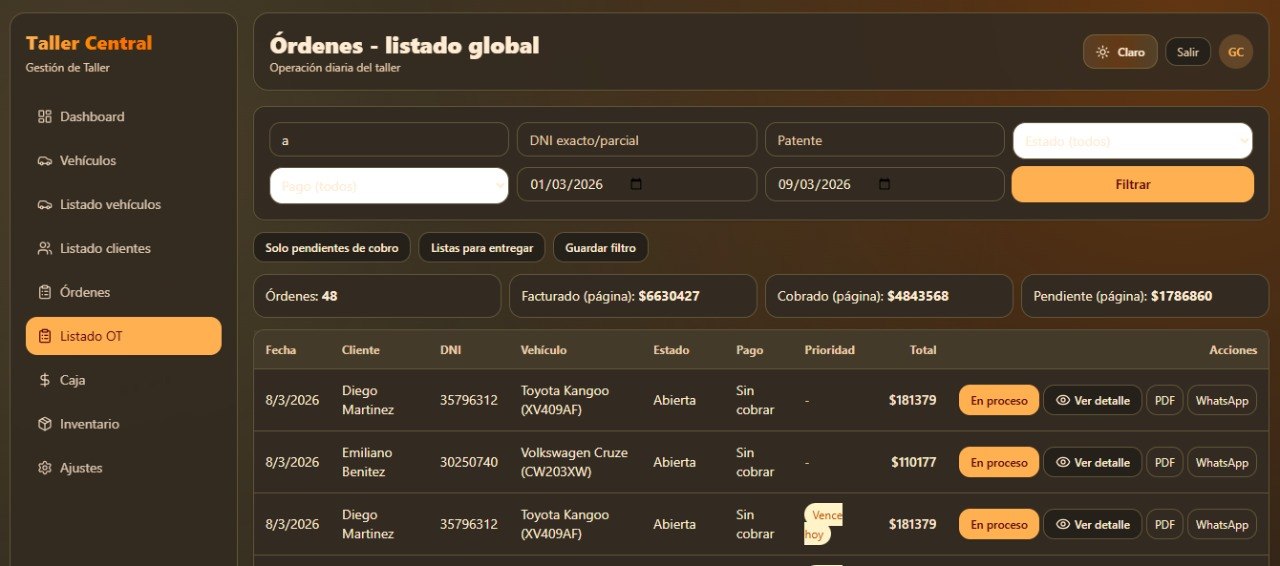Expand the Pago (todos) dropdown

tap(388, 186)
